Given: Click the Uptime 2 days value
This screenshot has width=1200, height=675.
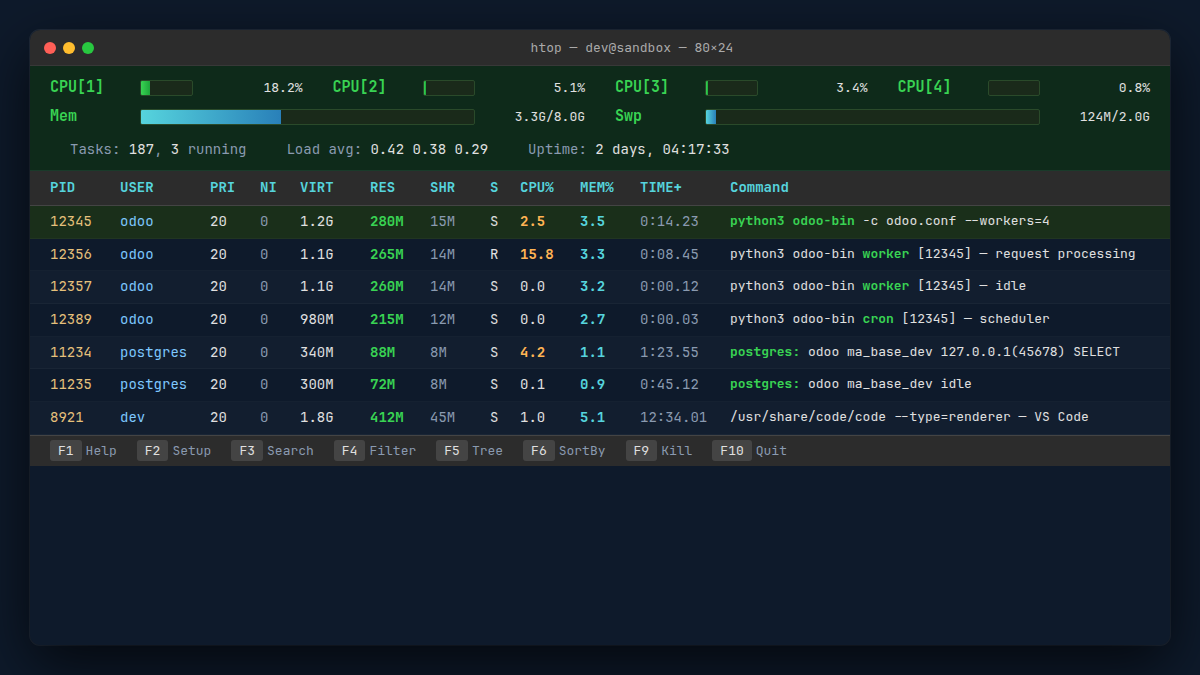Looking at the screenshot, I should [662, 149].
